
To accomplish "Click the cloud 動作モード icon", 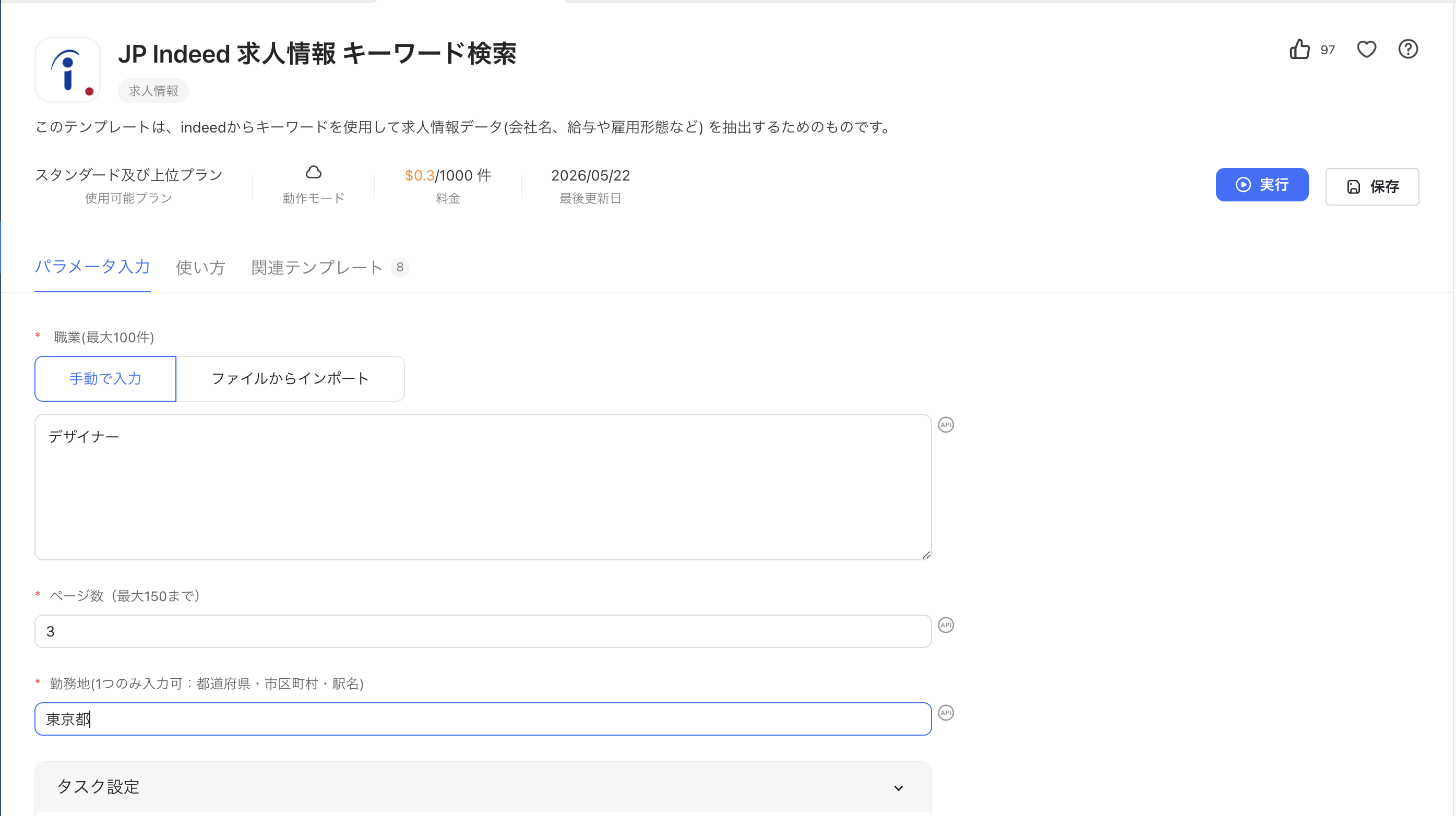I will [x=314, y=172].
